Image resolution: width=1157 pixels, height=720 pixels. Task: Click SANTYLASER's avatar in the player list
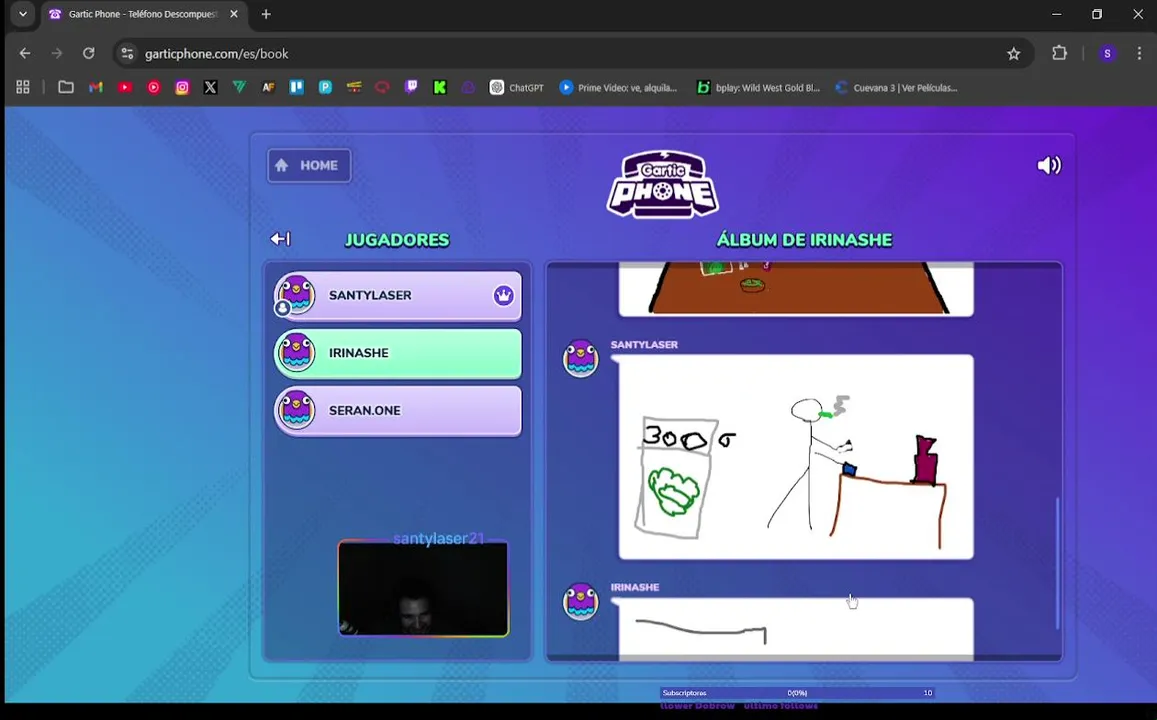296,294
